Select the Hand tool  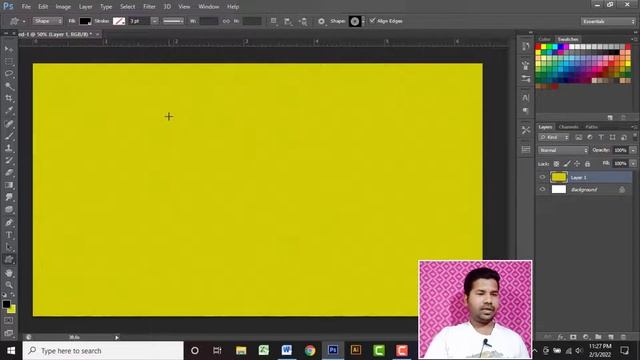pos(9,273)
